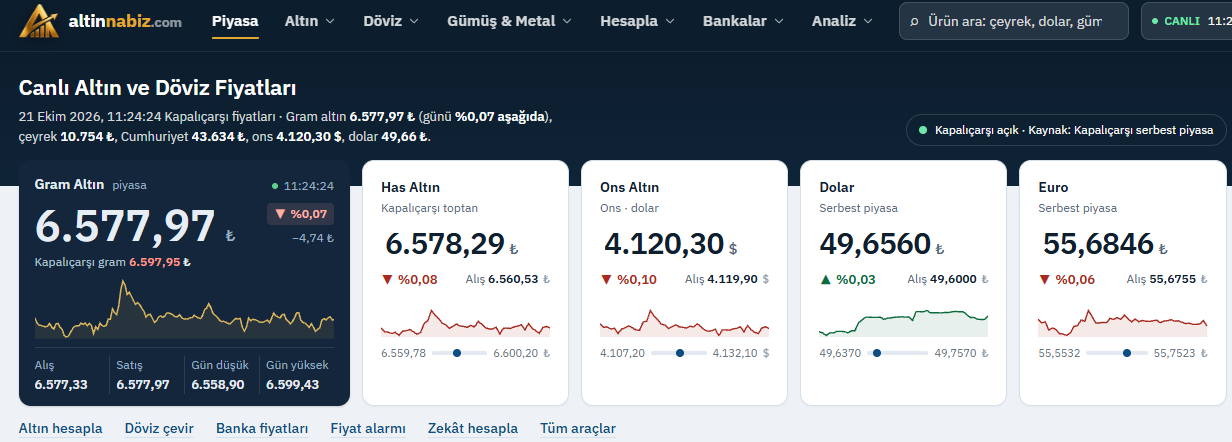Click the Euro day range slider
The image size is (1232, 442).
[x=1117, y=353]
